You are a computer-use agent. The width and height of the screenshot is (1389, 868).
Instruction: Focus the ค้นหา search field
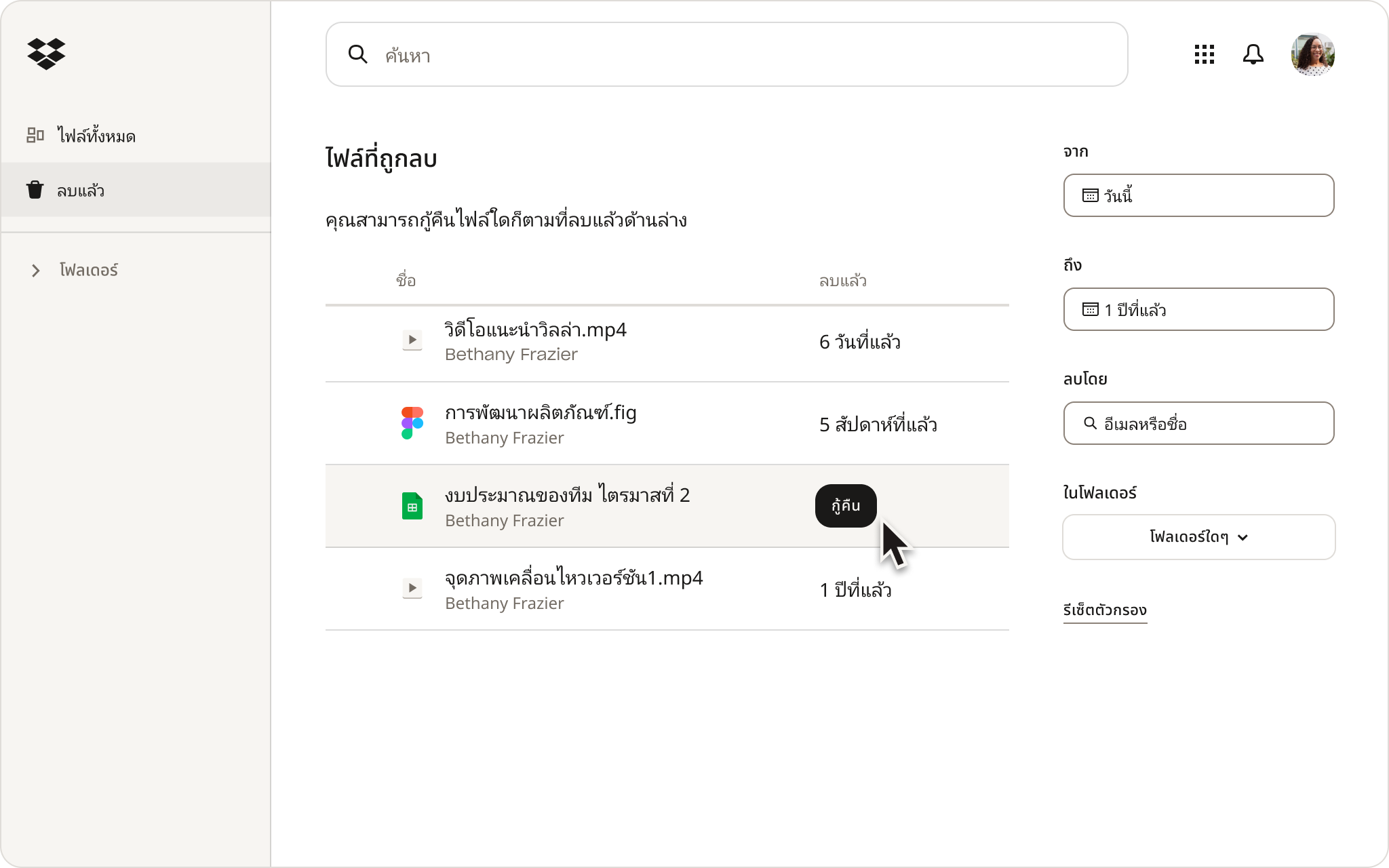726,54
